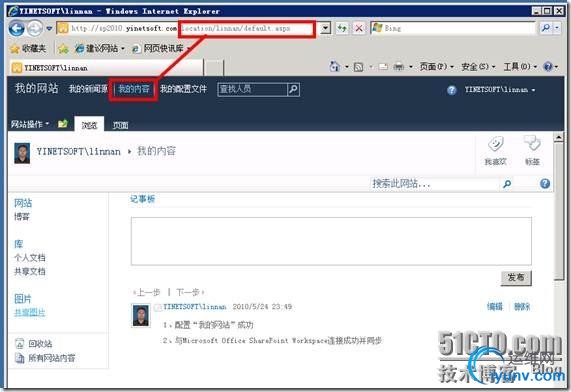Click the Read mail icon
571x392 pixels.
pyautogui.click(x=383, y=67)
